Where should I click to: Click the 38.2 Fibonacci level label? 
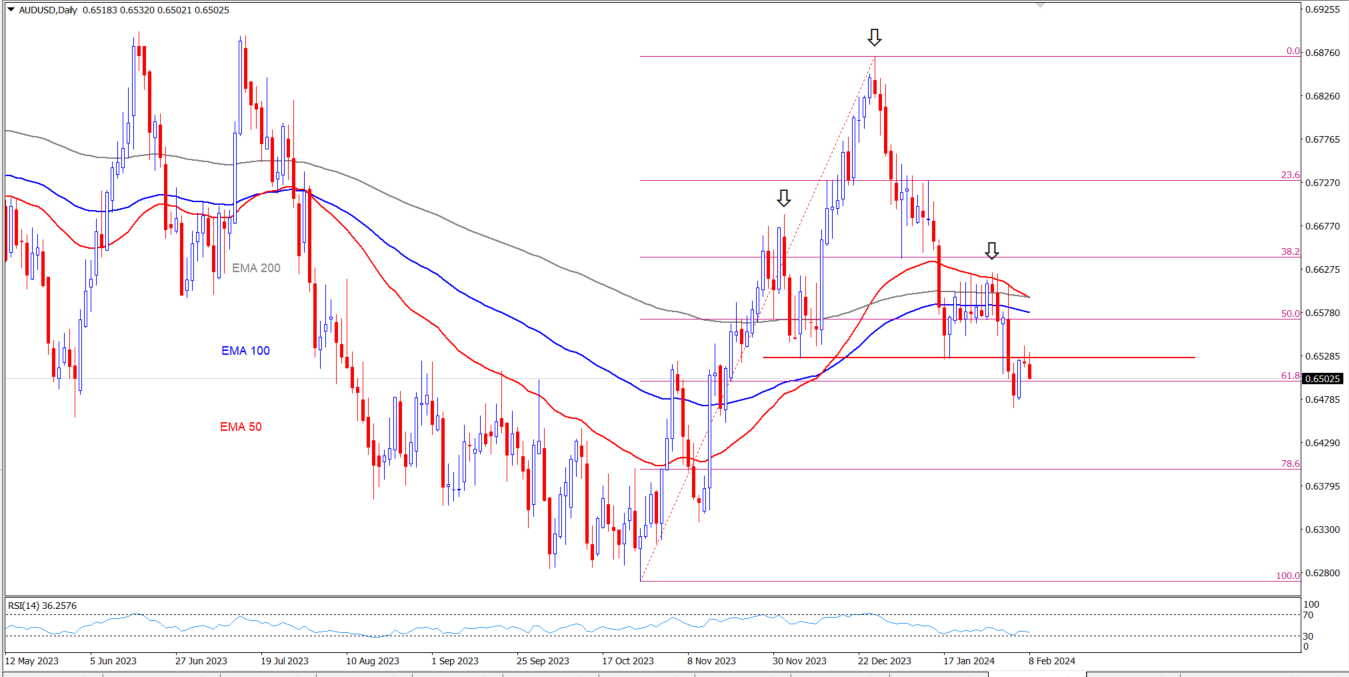1289,252
